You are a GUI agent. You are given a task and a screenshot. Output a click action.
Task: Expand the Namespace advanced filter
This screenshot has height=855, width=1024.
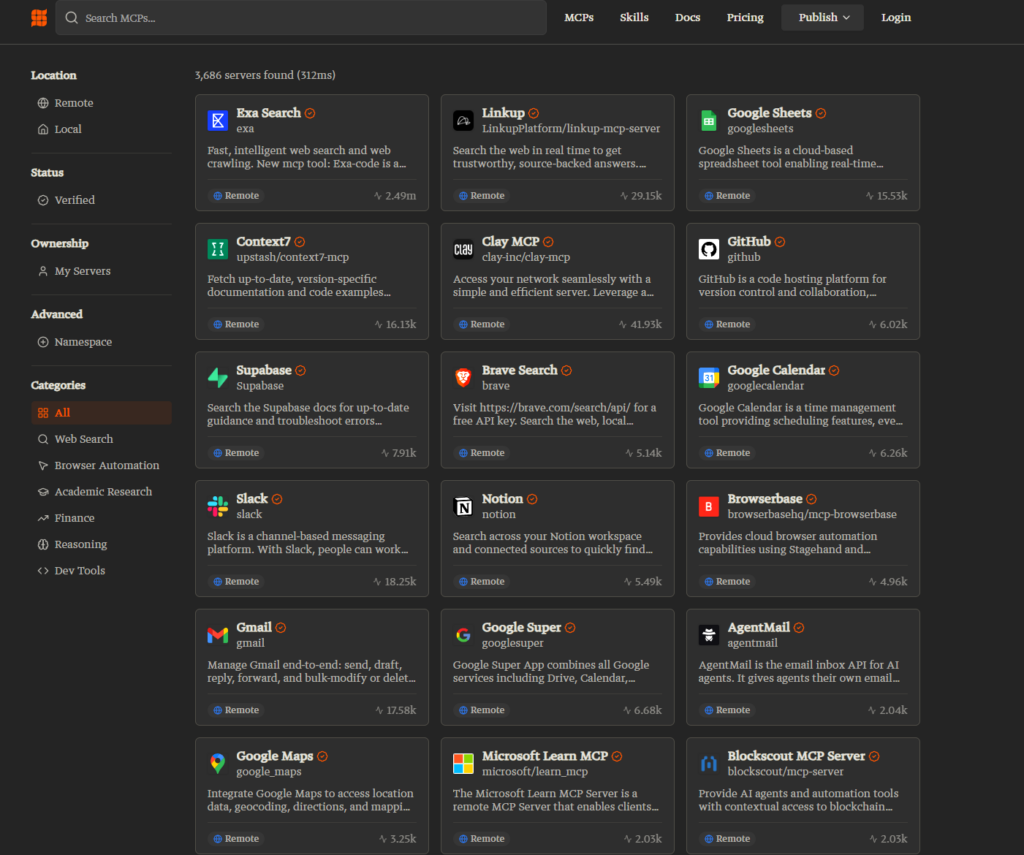tap(82, 342)
